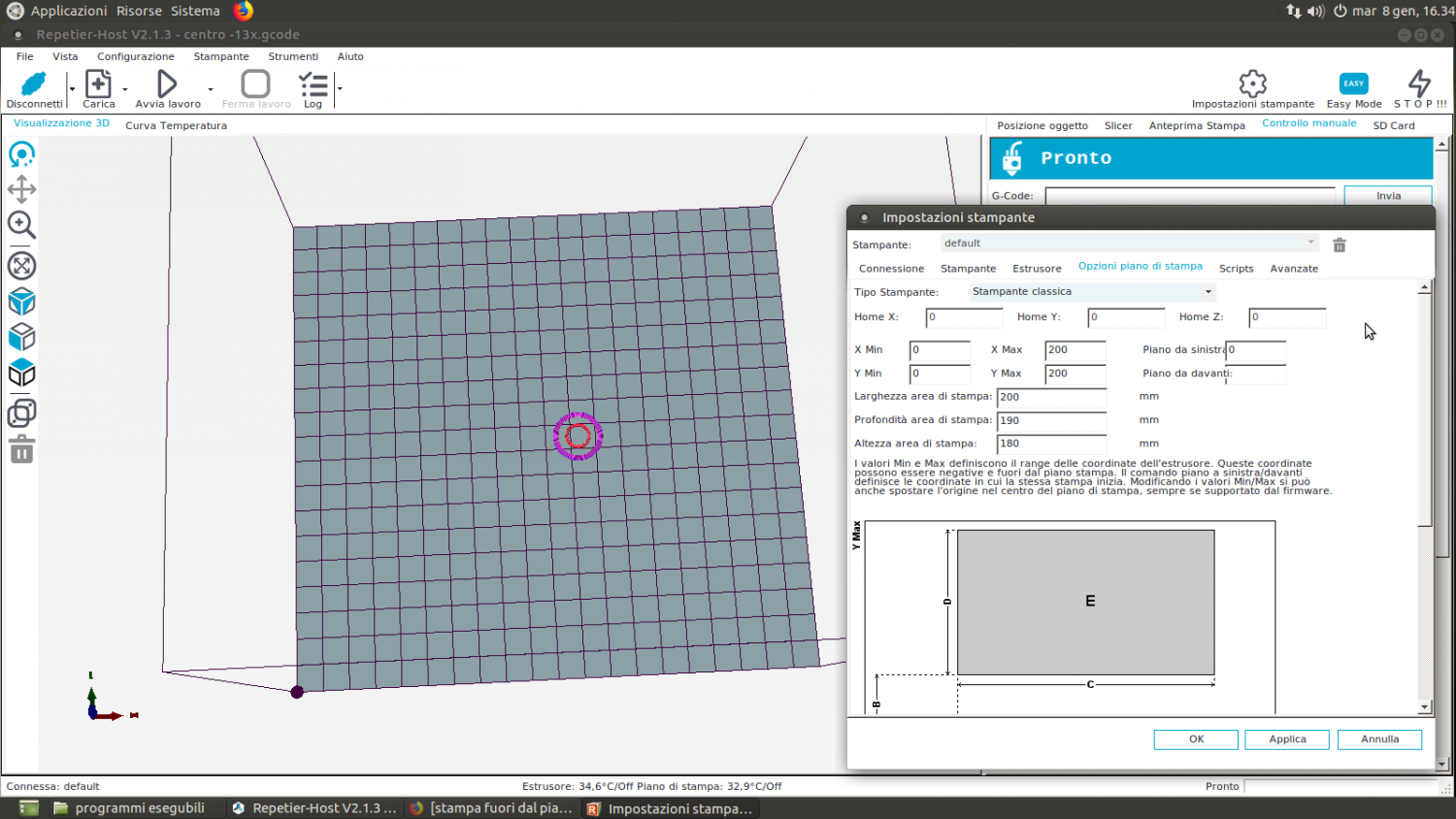Click the Ferma lavoro stop icon
This screenshot has height=819, width=1456.
[x=256, y=84]
